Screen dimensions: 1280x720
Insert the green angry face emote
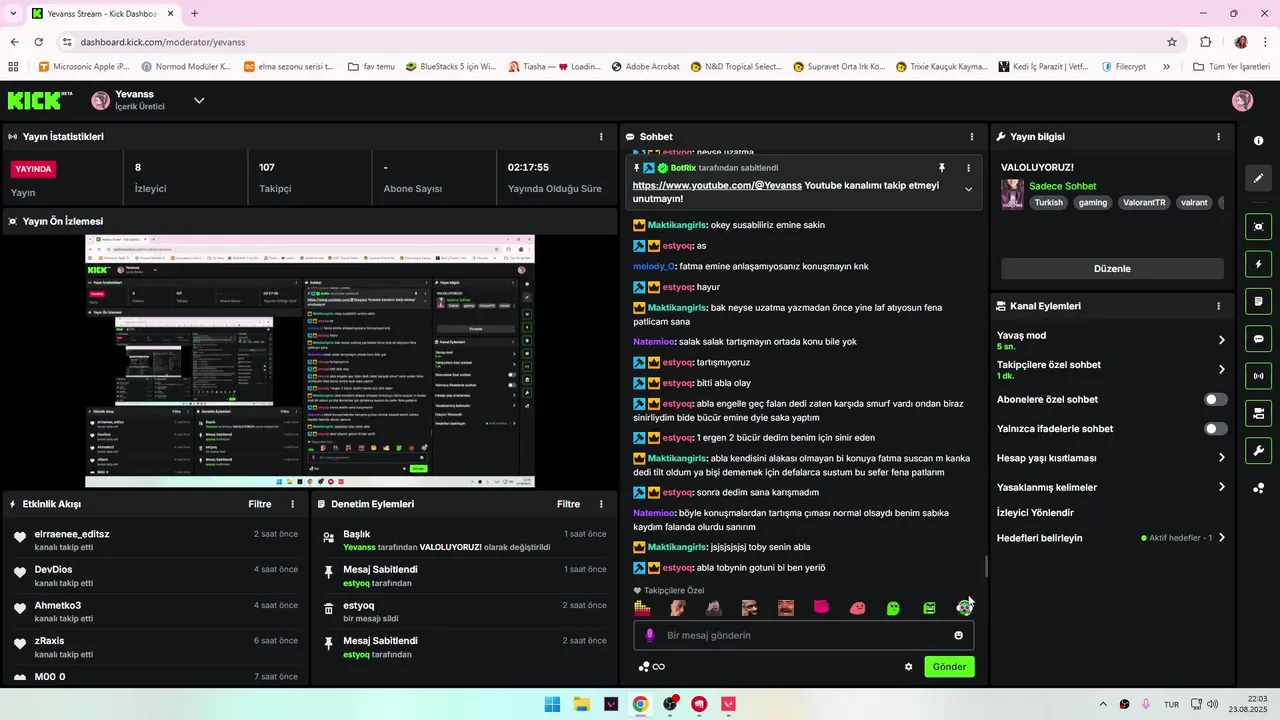coord(929,608)
